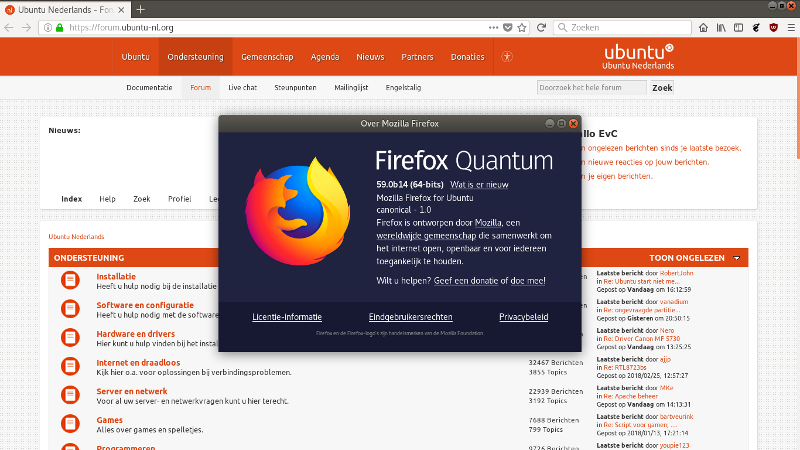
Task: Click the Hardware en drivers board icon
Action: click(70, 337)
